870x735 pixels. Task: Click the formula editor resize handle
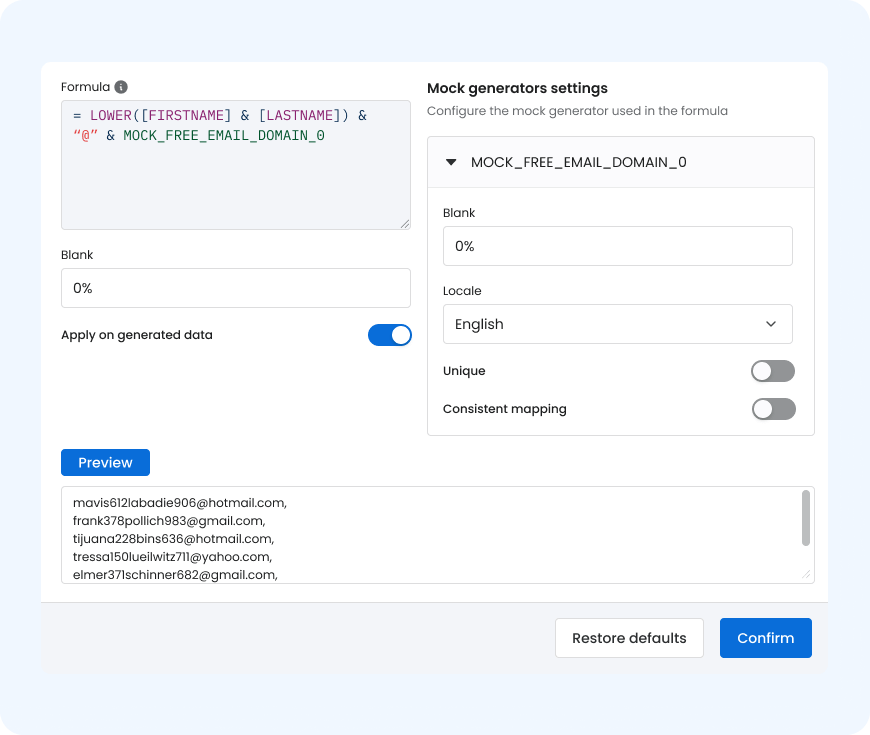404,224
